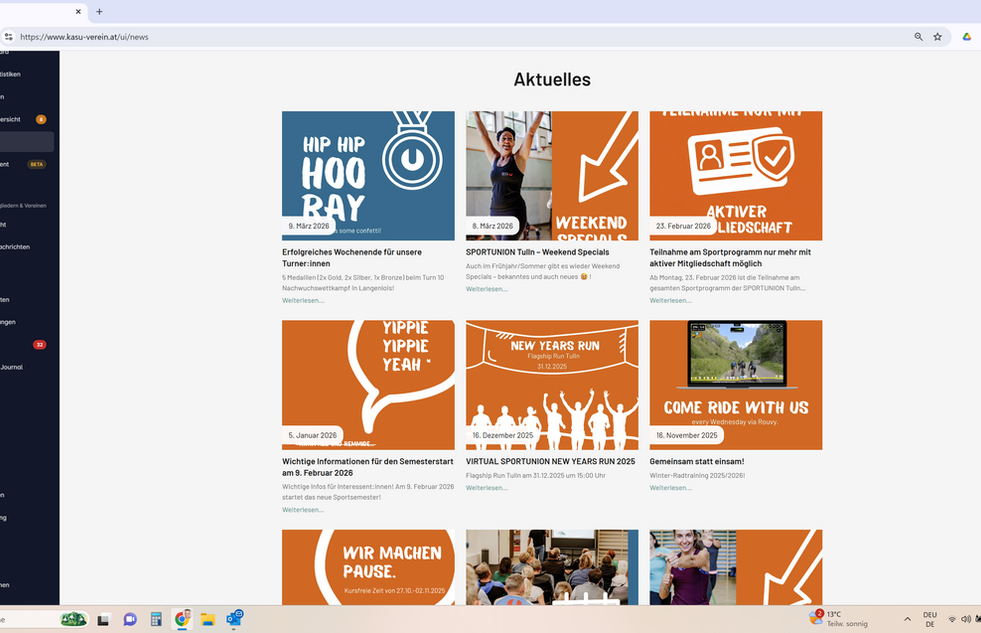The image size is (981, 633).
Task: Click the 8. März 2026 date badge
Action: [x=492, y=226]
